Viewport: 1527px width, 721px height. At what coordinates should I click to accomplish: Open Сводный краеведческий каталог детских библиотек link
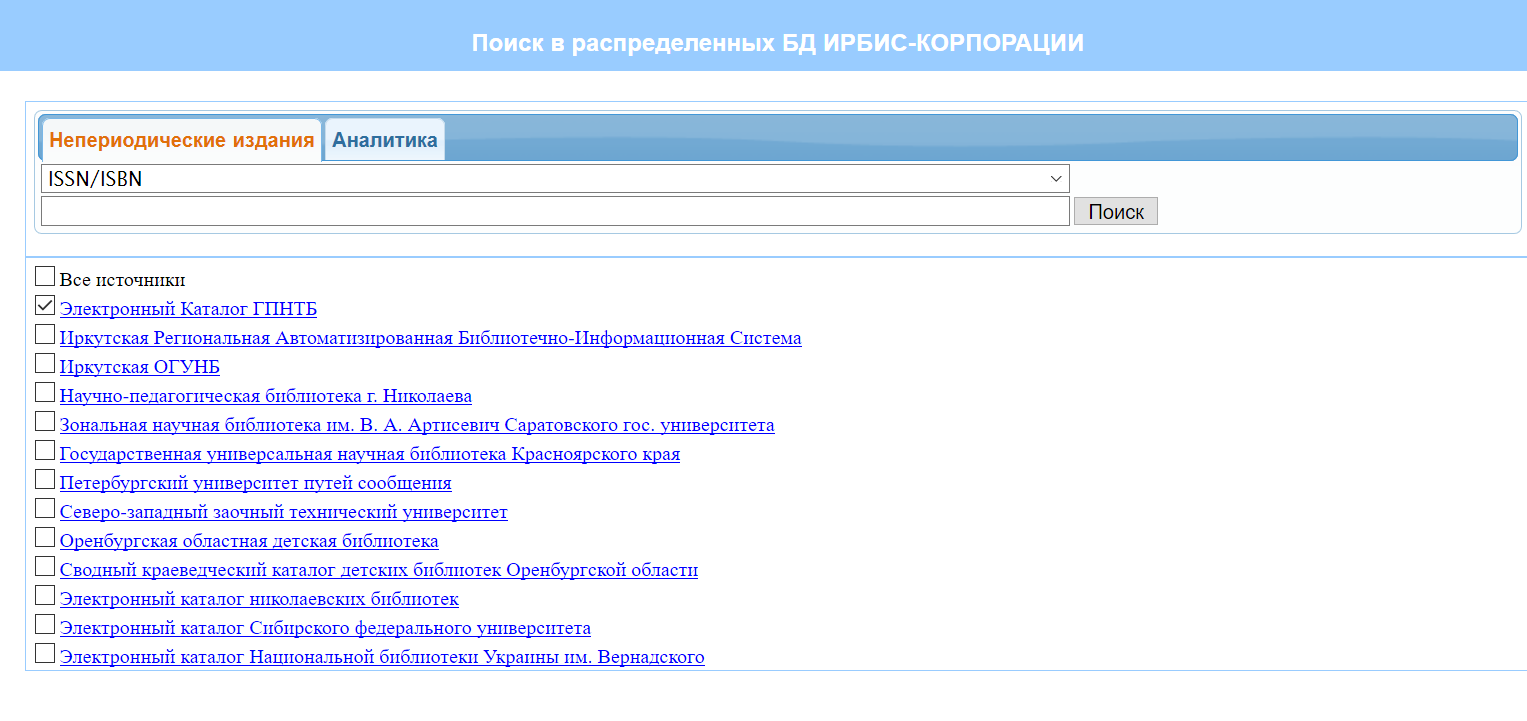(x=378, y=571)
